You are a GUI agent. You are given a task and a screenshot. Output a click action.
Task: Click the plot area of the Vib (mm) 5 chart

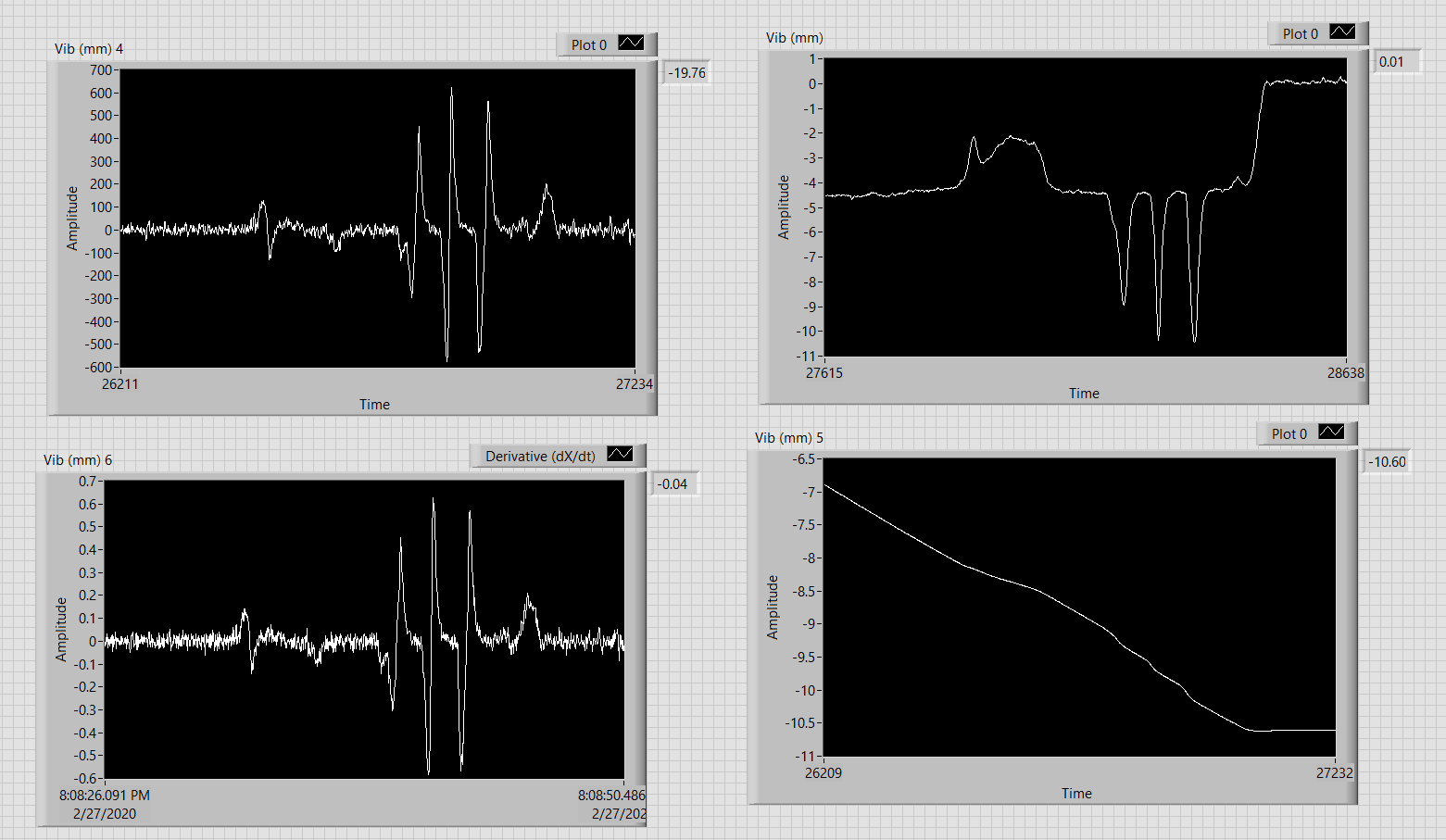(x=1080, y=608)
